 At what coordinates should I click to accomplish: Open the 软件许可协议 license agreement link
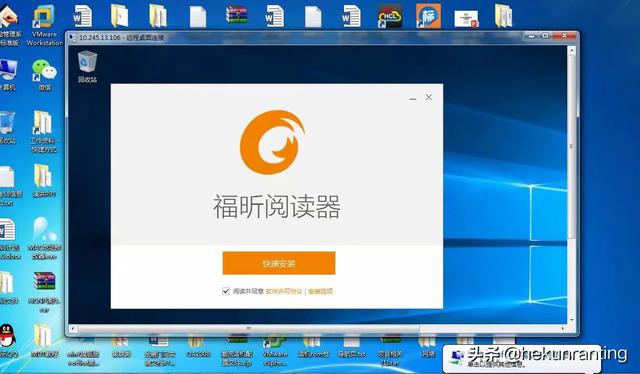[284, 291]
